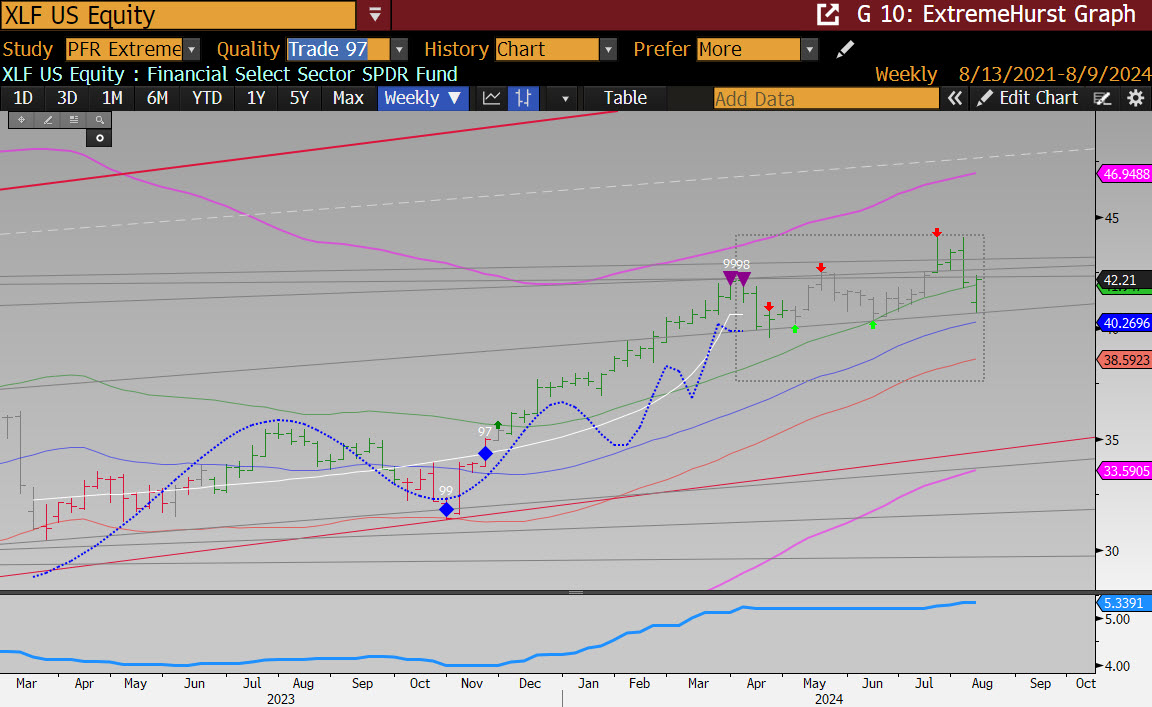Click the annotation edit icon right of Edit Chart
This screenshot has height=707, width=1152.
click(x=1102, y=97)
